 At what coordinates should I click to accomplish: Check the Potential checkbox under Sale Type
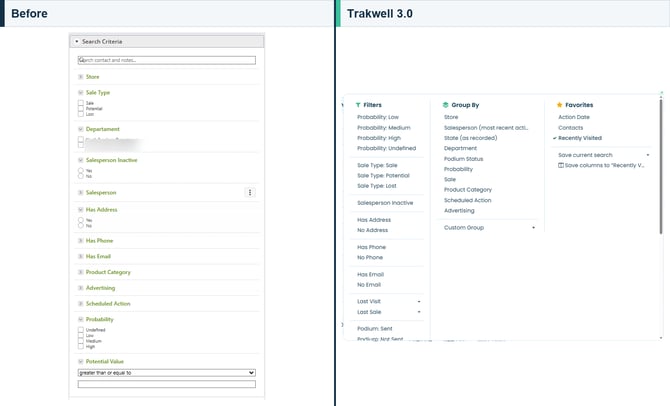coord(81,109)
